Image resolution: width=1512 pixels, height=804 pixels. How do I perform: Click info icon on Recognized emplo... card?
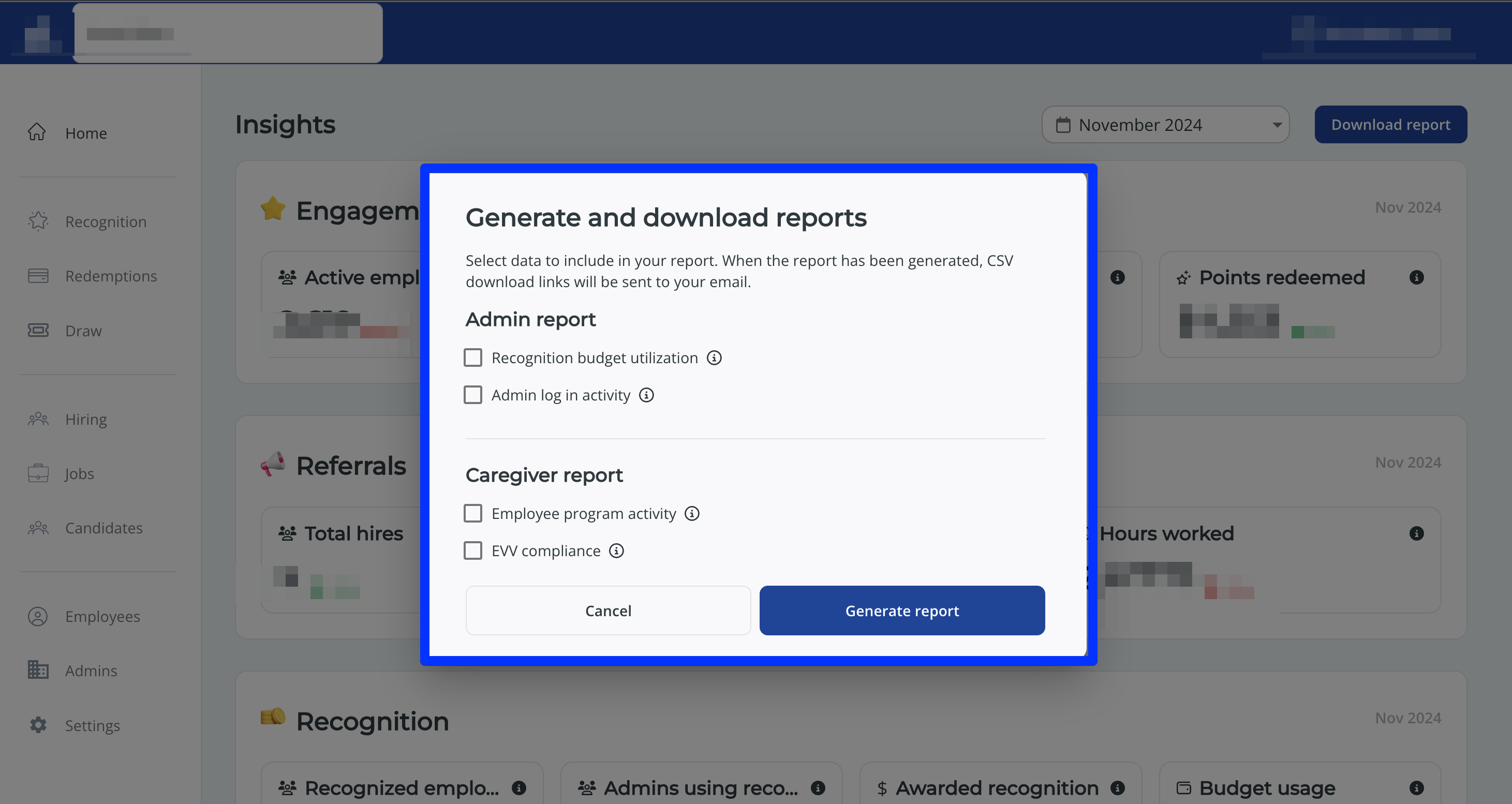pyautogui.click(x=519, y=787)
